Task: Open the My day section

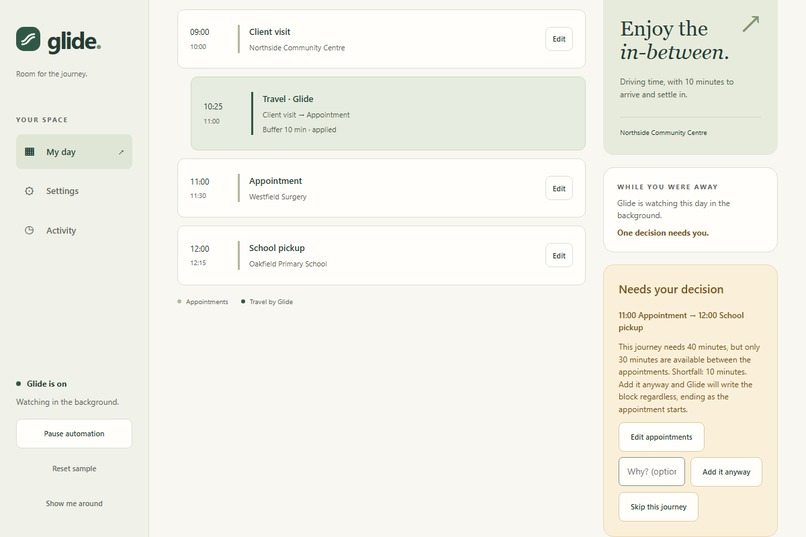Action: pos(74,152)
